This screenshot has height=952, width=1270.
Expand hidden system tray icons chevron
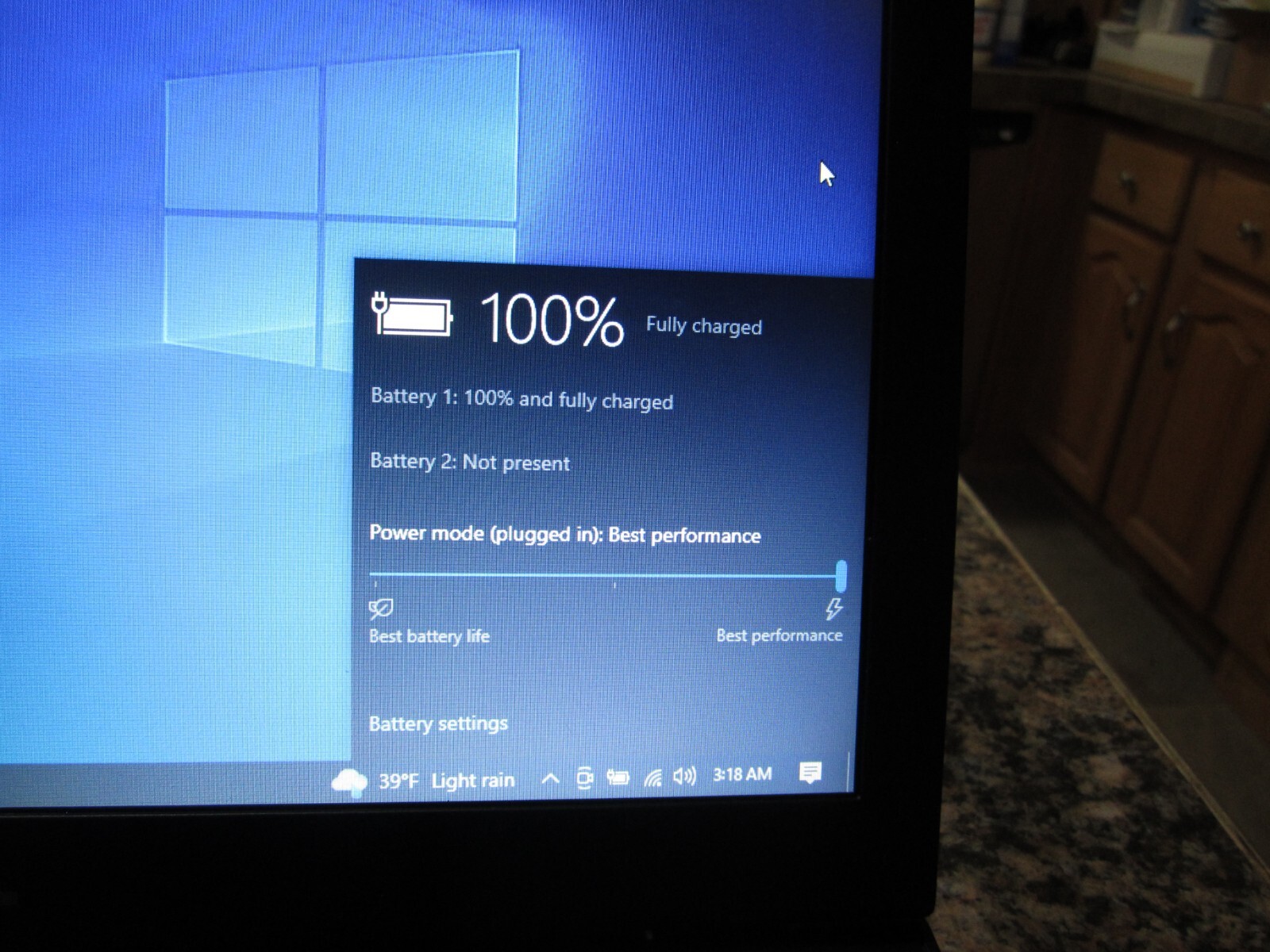pyautogui.click(x=550, y=779)
